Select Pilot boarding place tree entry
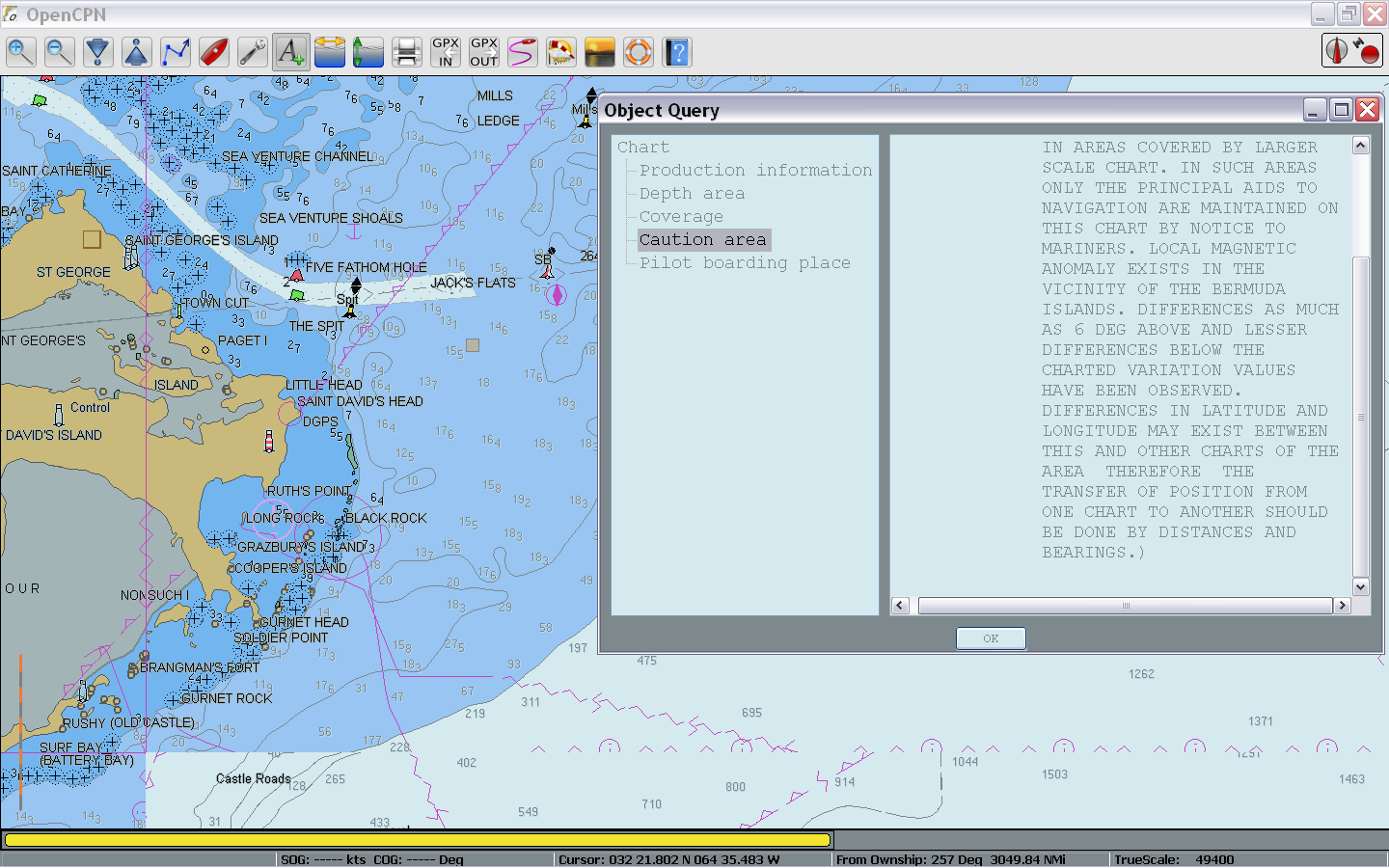1389x868 pixels. point(745,263)
